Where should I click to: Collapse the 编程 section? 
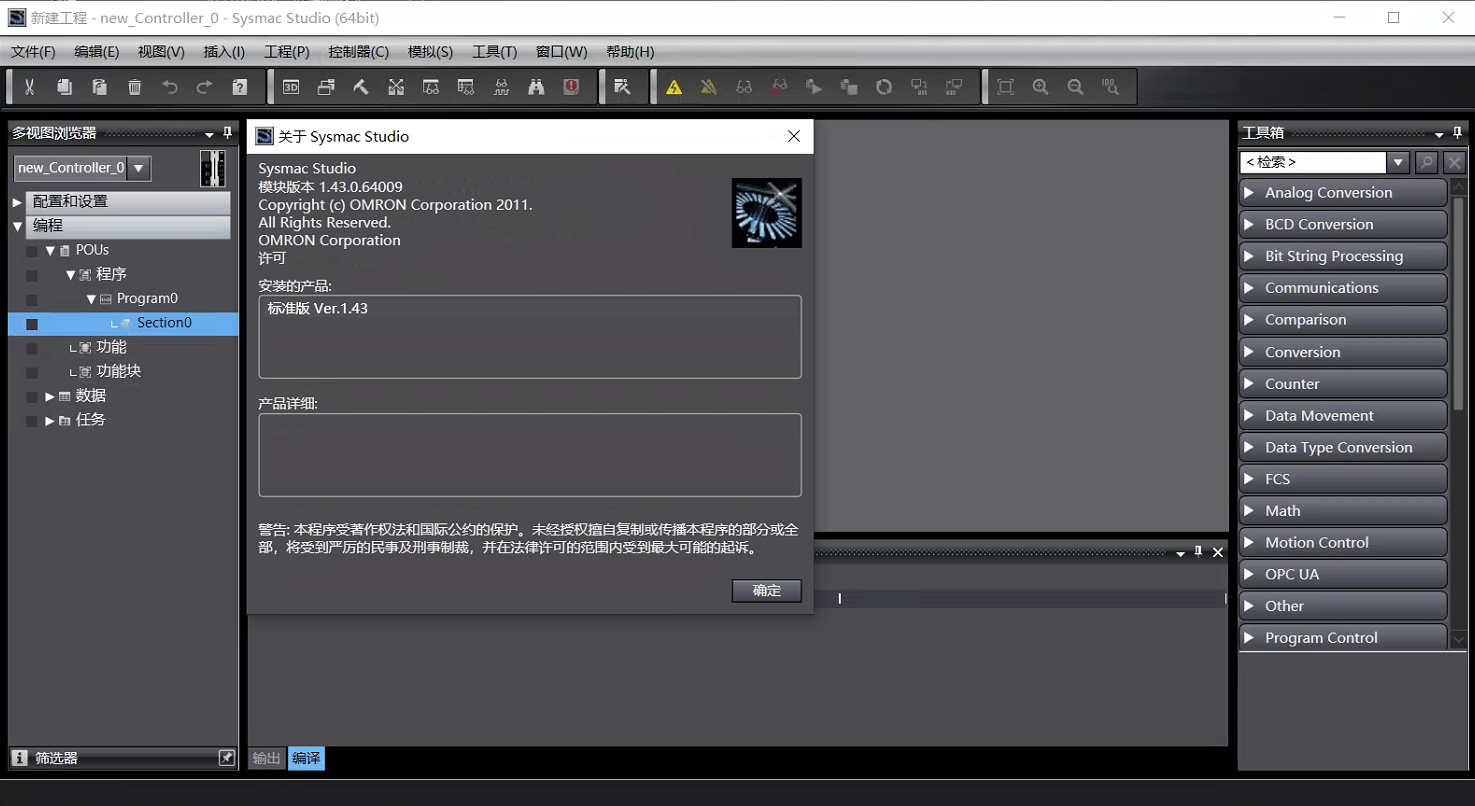(17, 227)
